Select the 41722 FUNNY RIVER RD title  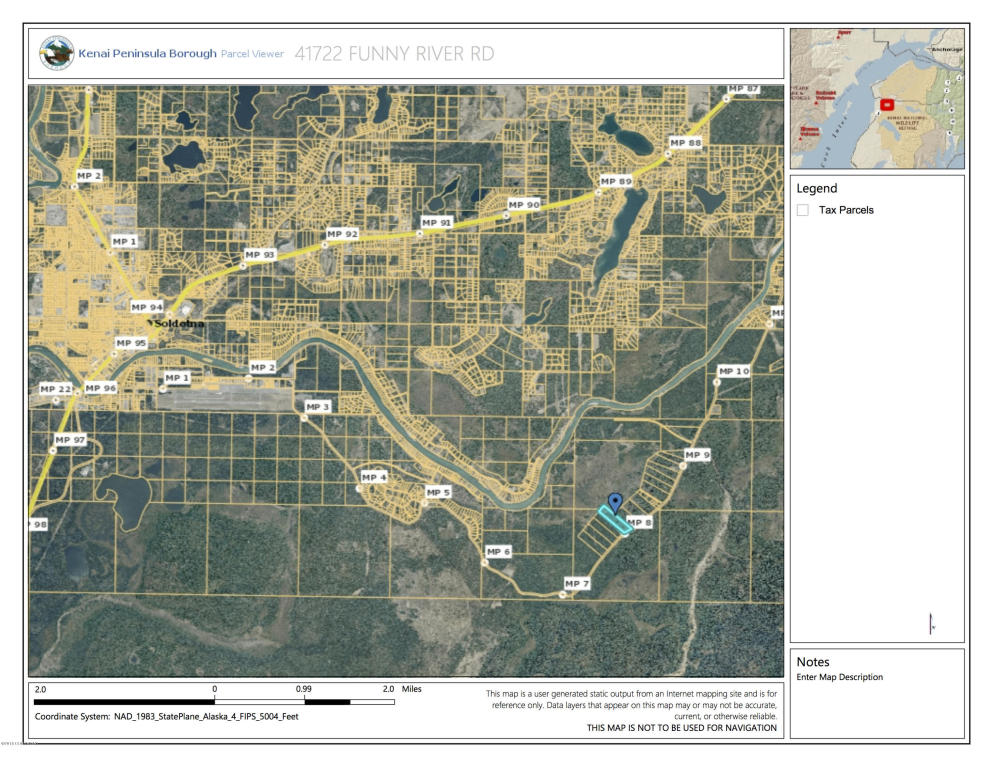point(395,54)
